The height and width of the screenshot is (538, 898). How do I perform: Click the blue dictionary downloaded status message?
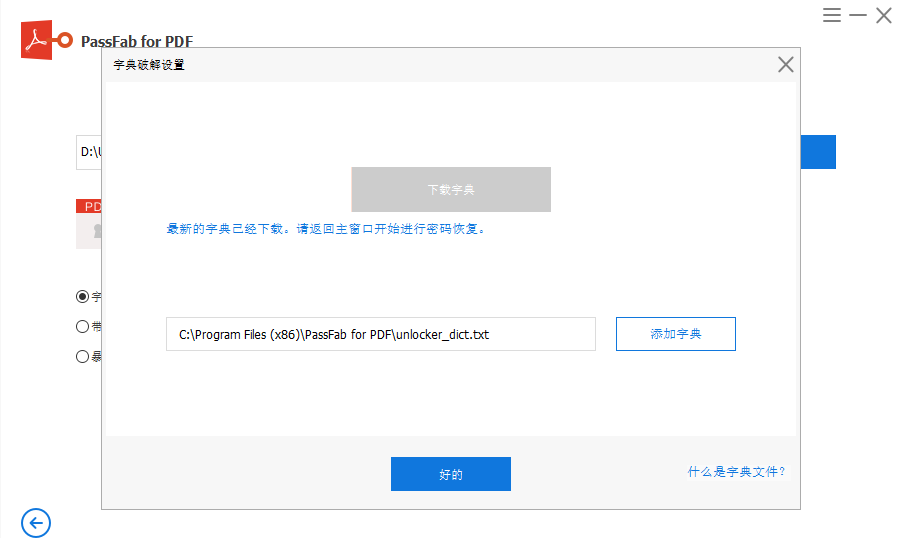pyautogui.click(x=326, y=229)
